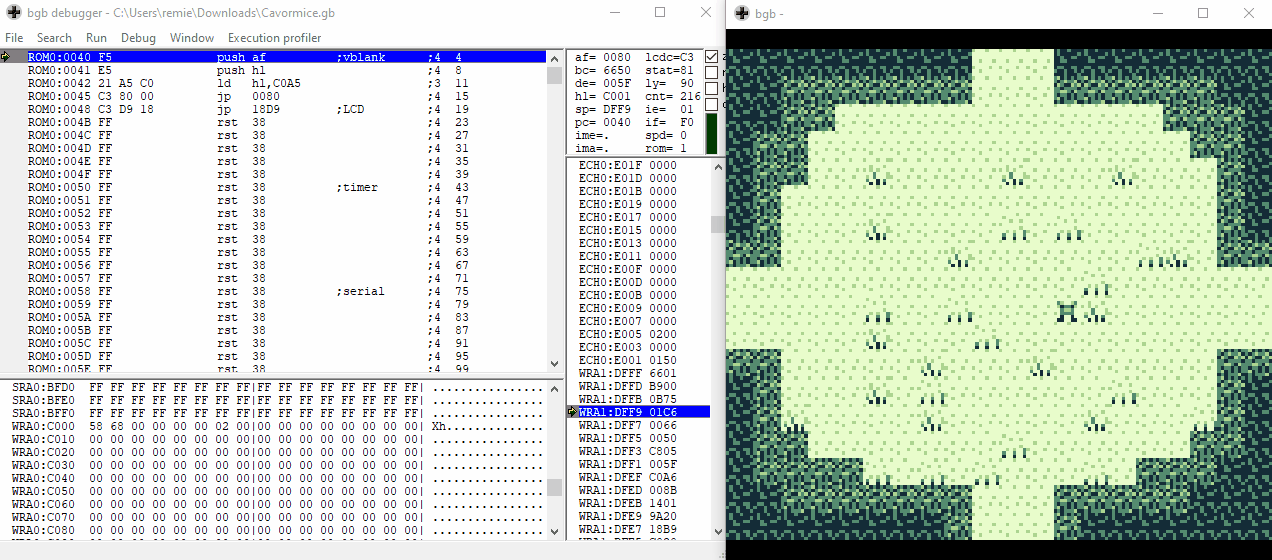The height and width of the screenshot is (560, 1272).
Task: Click the stack pointer arrow marker at WRA1:DFF9
Action: pos(572,411)
